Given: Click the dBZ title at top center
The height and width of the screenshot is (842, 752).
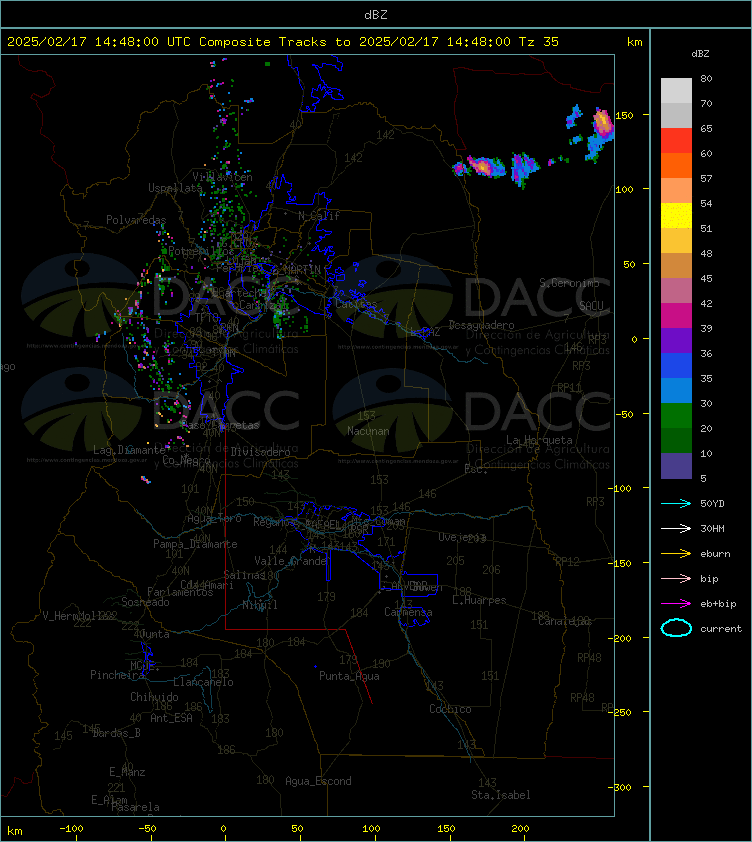Looking at the screenshot, I should point(375,14).
